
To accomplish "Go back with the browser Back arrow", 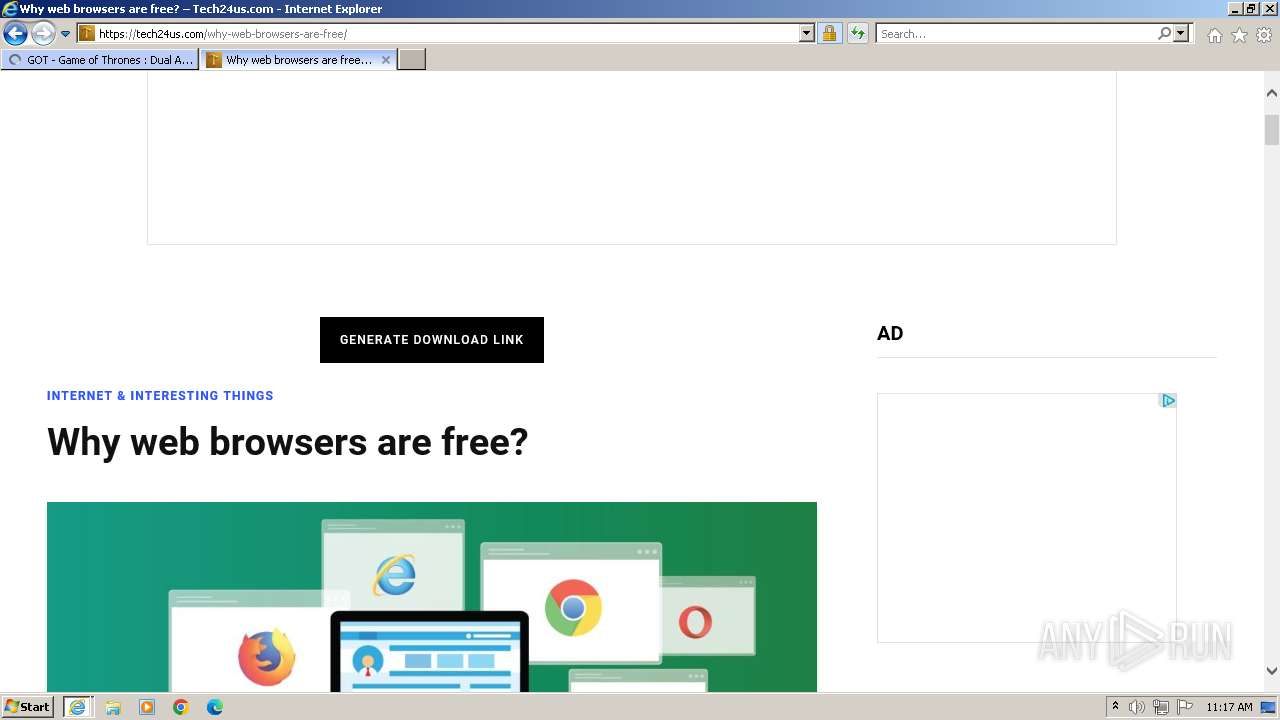I will (15, 34).
